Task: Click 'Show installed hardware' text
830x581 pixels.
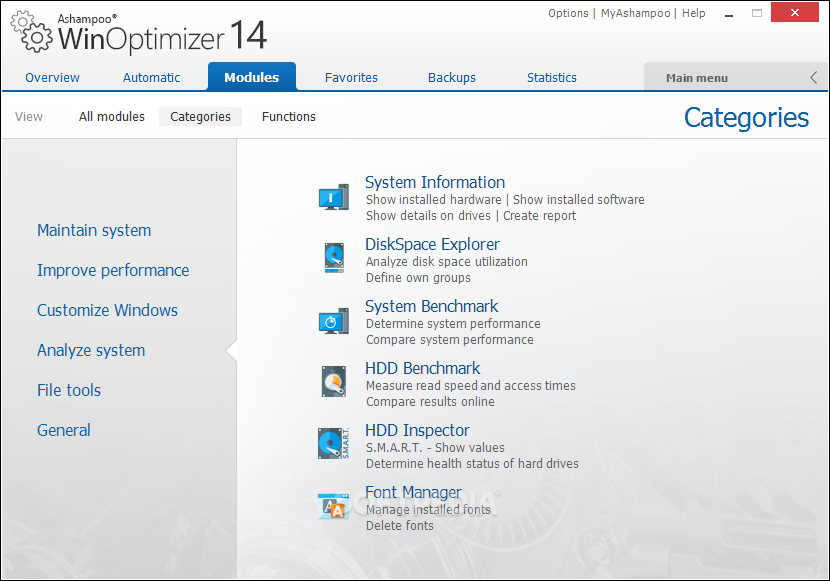Action: (434, 199)
